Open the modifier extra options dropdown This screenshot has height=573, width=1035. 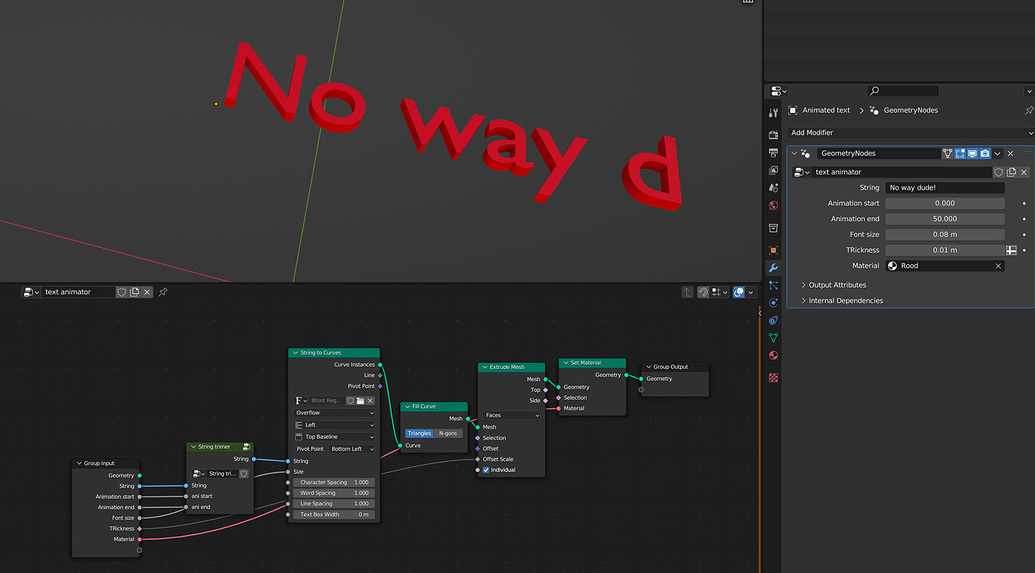point(997,153)
